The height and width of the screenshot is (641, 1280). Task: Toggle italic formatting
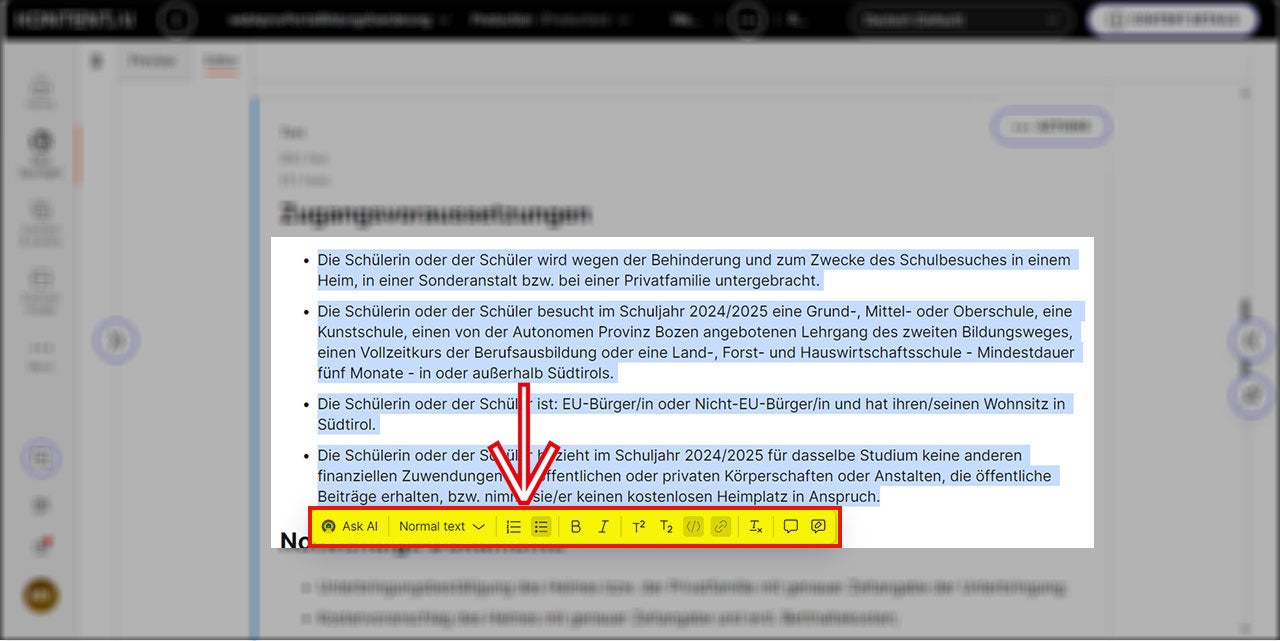pyautogui.click(x=603, y=526)
